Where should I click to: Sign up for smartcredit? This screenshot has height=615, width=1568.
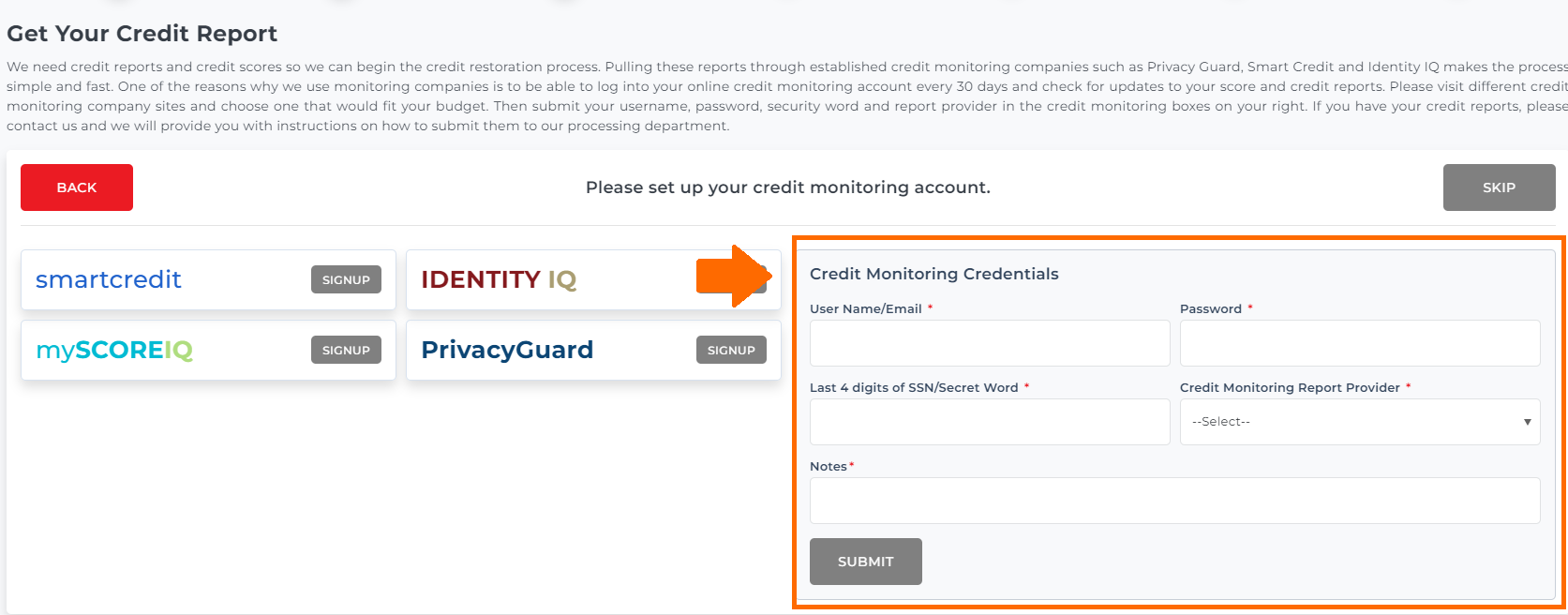[346, 279]
